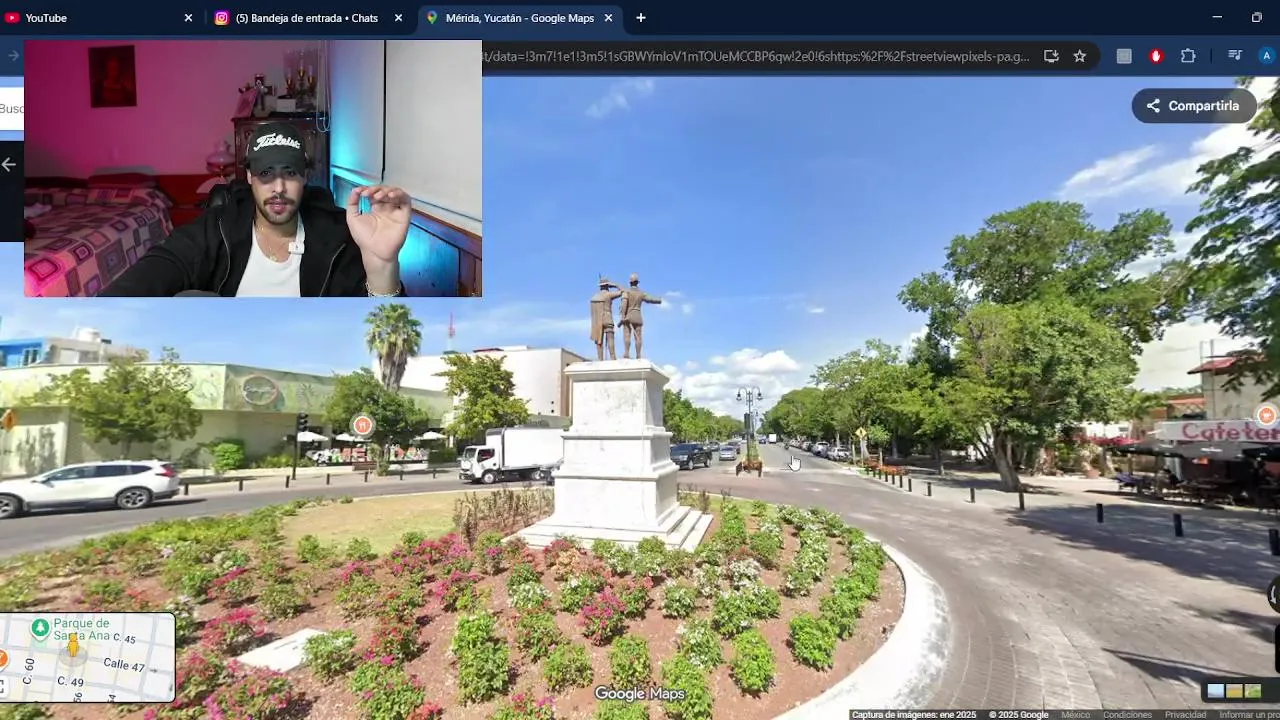Click the yellow Pegman on the minimap
The image size is (1280, 720).
tap(73, 645)
